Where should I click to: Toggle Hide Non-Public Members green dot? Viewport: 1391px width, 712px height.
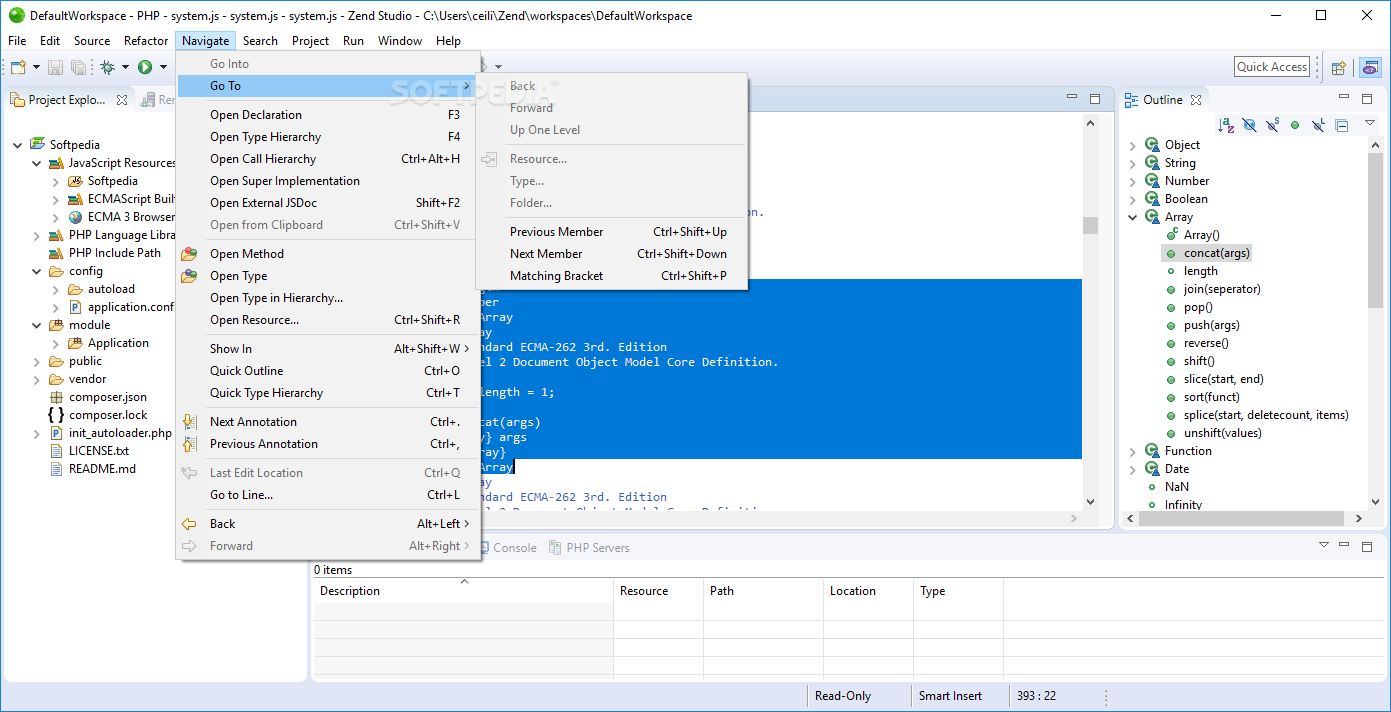coord(1295,125)
